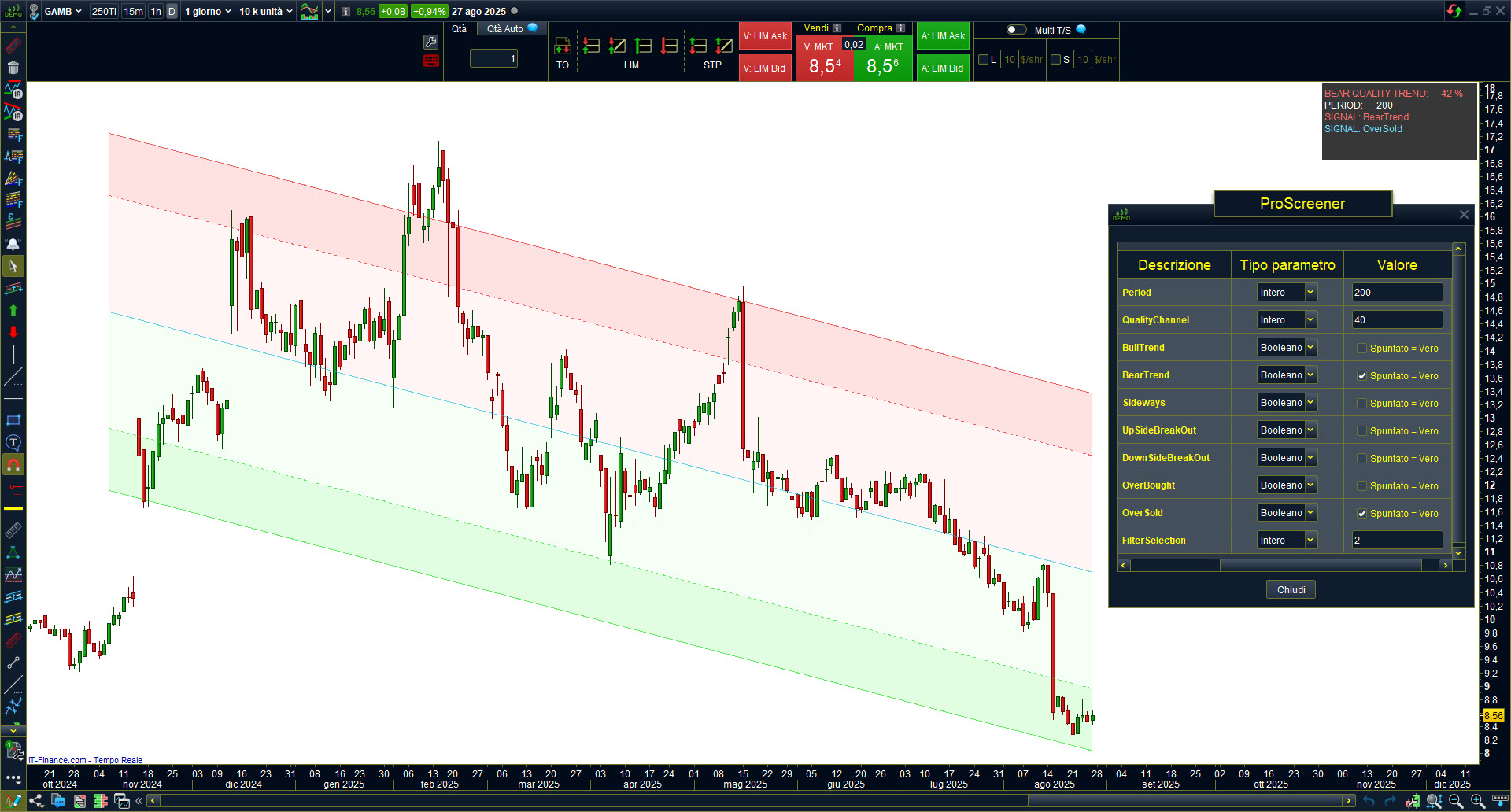Click the horizontal chart scrollbar at bottom

click(748, 801)
